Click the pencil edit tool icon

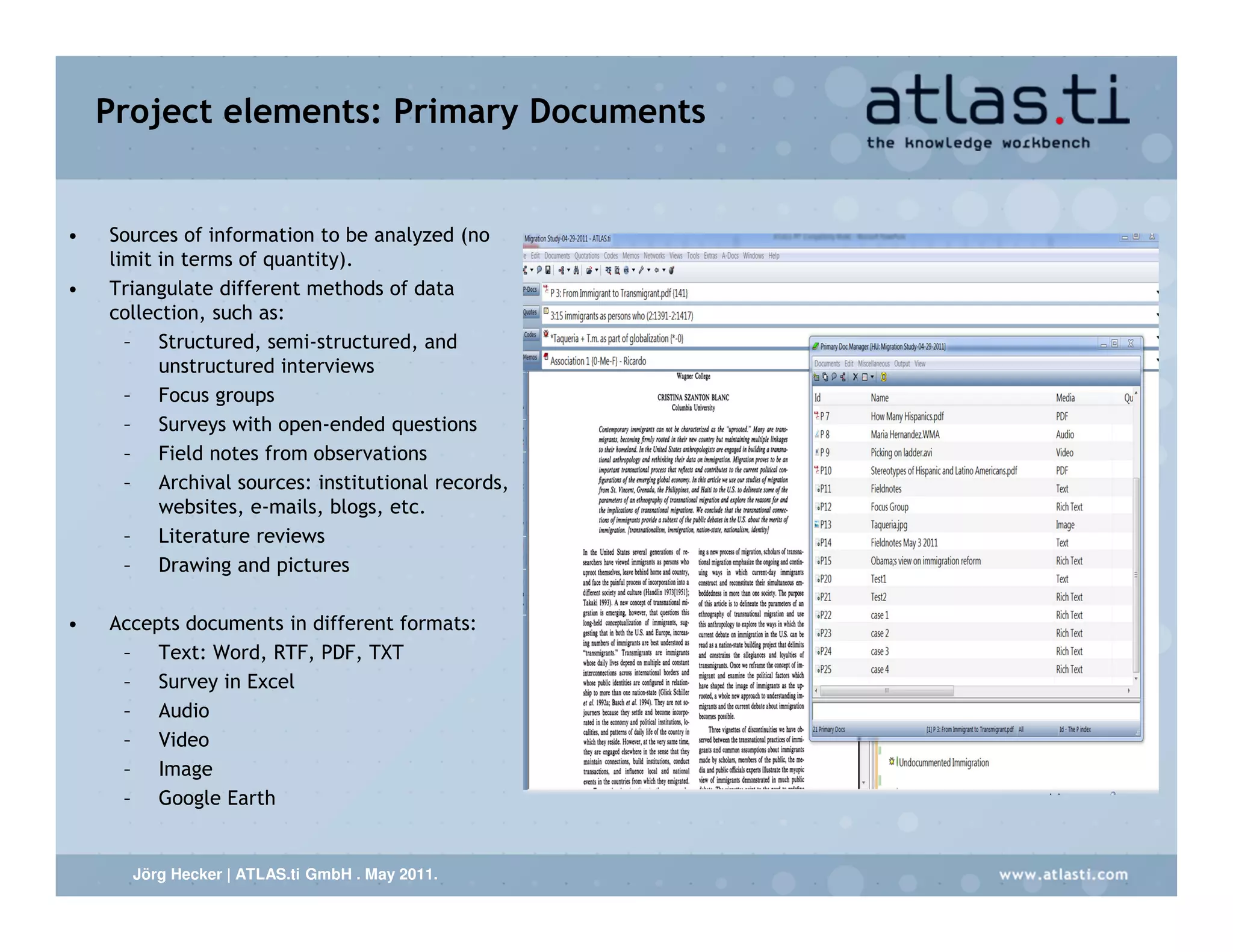point(642,270)
